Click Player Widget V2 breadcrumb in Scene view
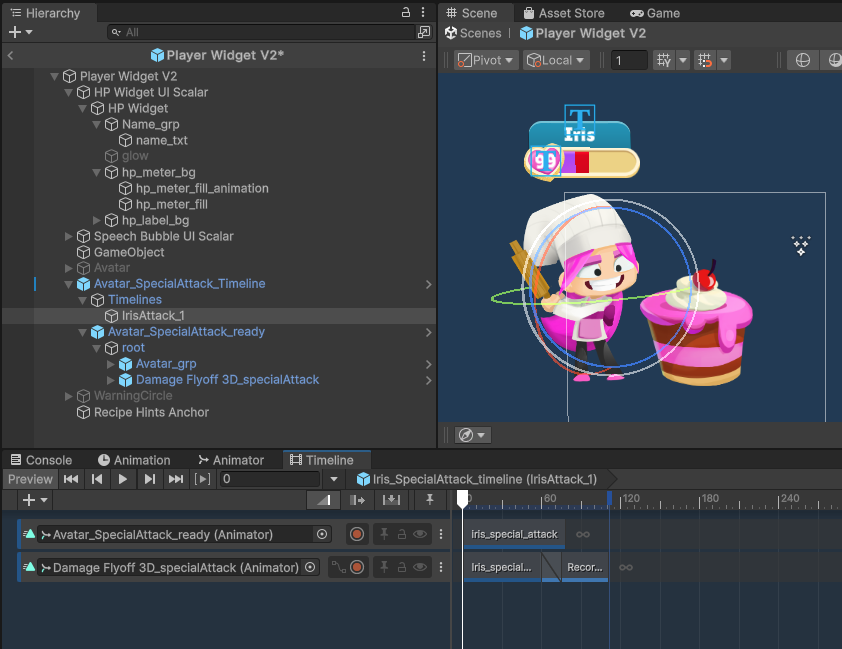 pyautogui.click(x=583, y=33)
